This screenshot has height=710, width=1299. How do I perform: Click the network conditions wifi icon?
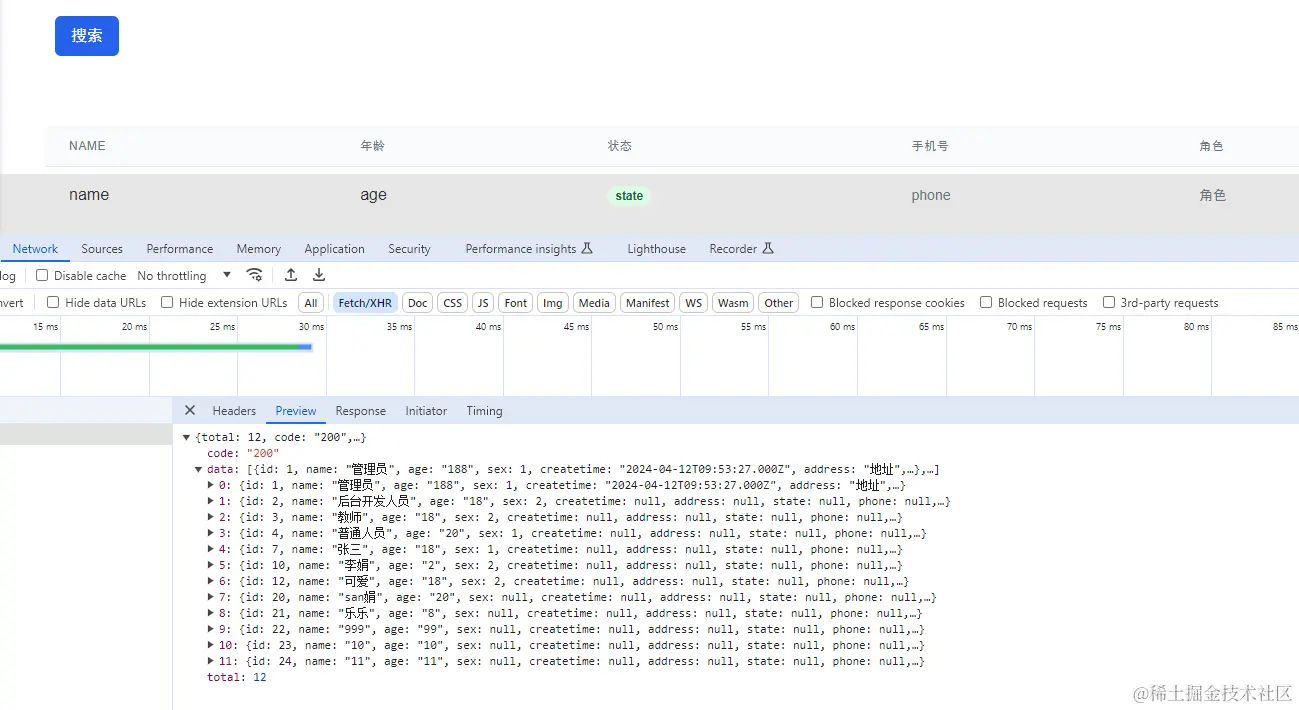255,275
